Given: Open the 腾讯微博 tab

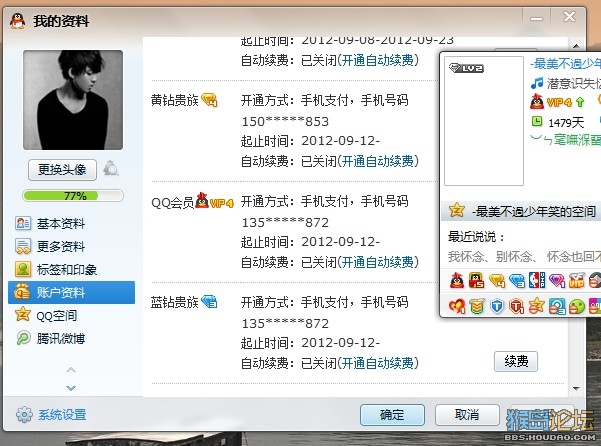Looking at the screenshot, I should [x=71, y=338].
